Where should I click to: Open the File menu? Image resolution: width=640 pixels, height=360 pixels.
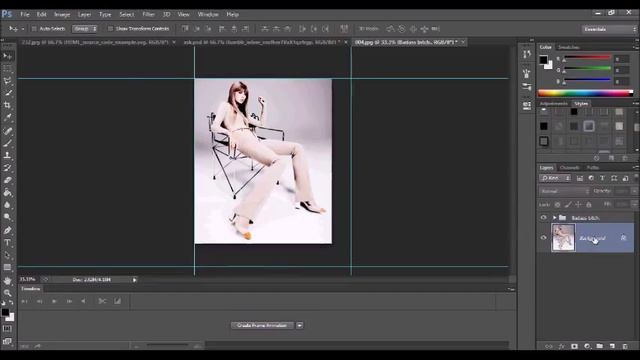coord(25,14)
